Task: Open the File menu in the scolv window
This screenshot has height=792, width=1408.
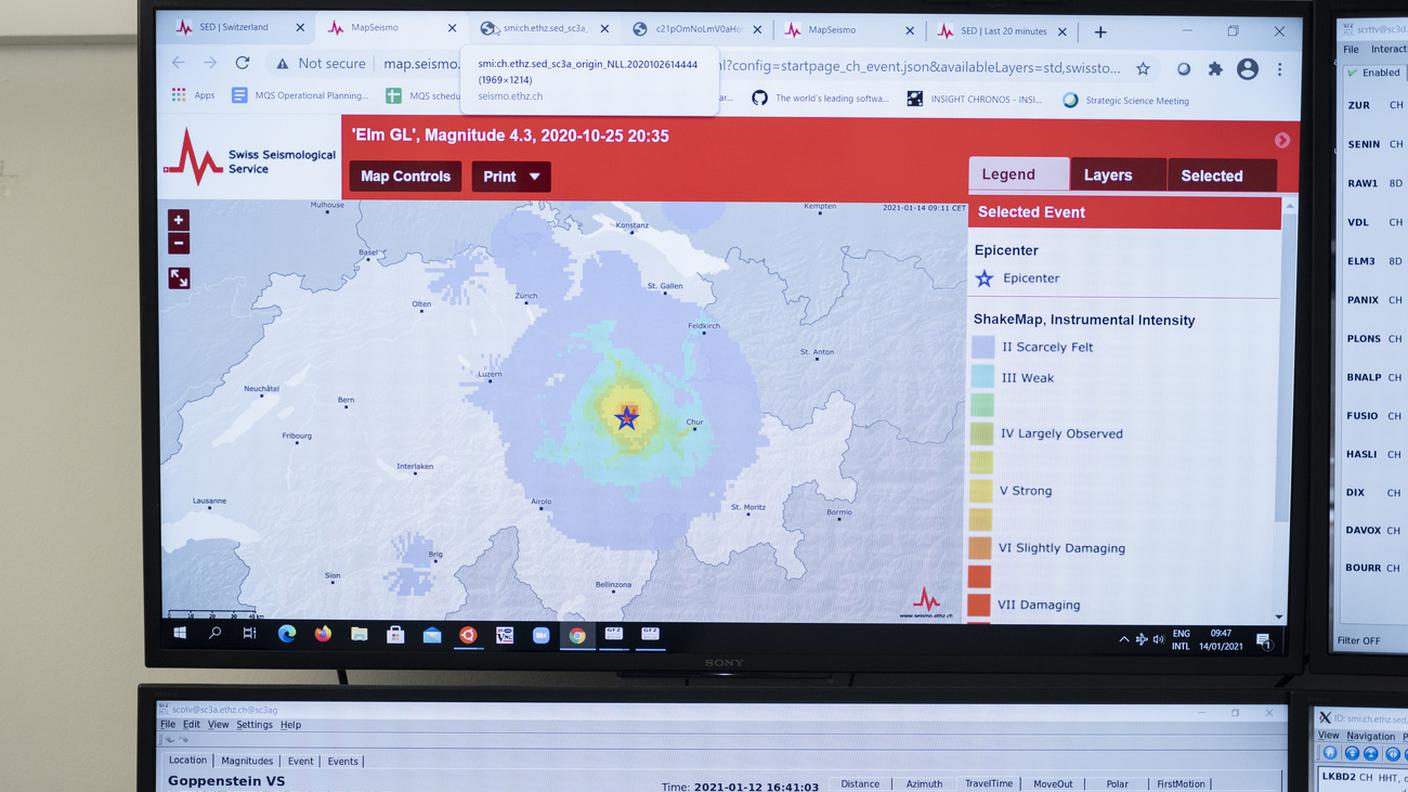Action: tap(168, 724)
